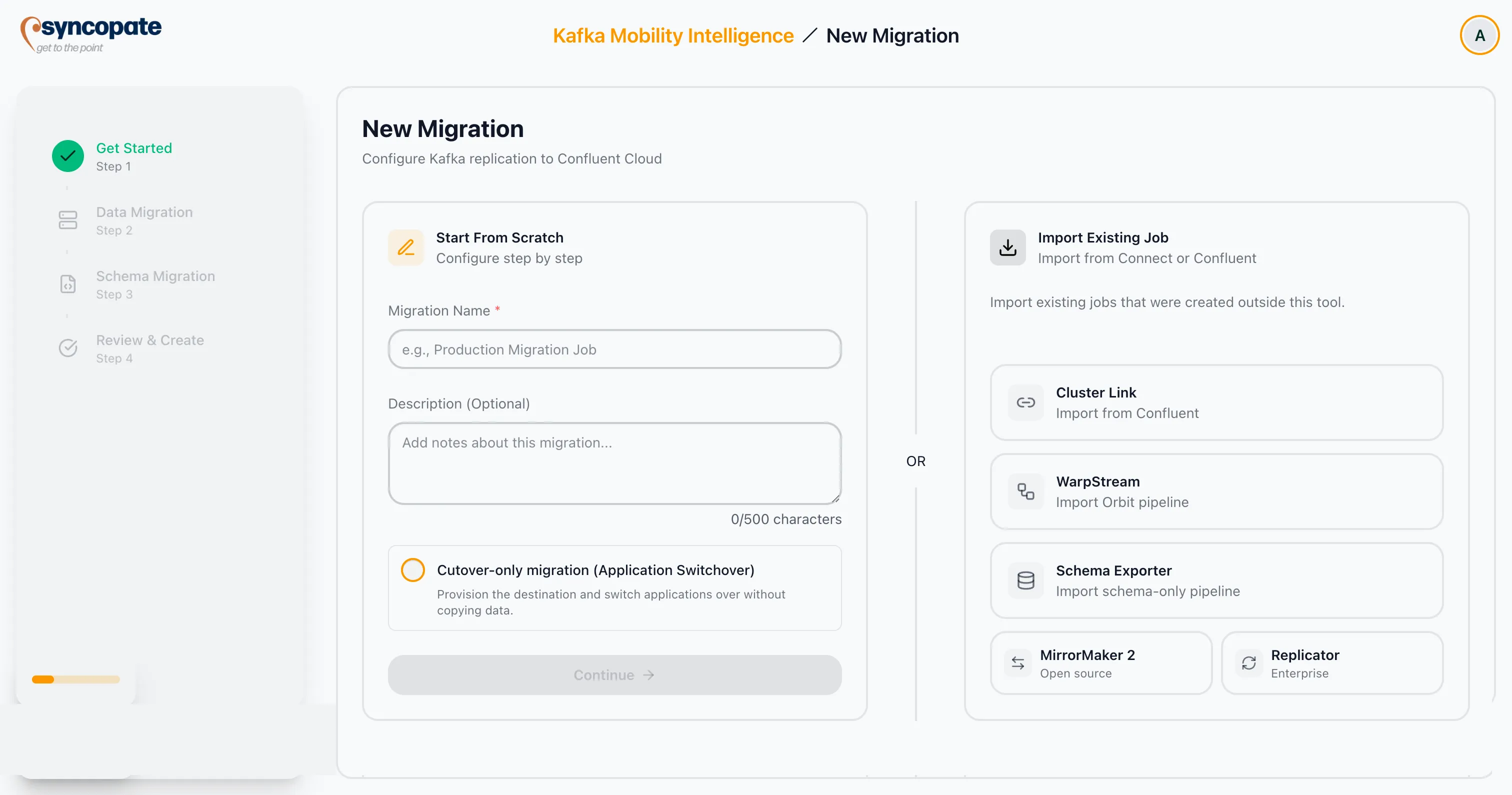The height and width of the screenshot is (795, 1512).
Task: Click the Cluster Link chain icon
Action: 1025,402
